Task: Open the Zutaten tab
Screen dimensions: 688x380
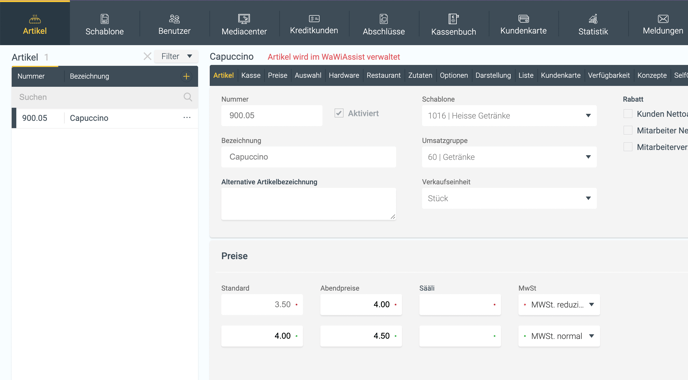Action: pos(420,75)
